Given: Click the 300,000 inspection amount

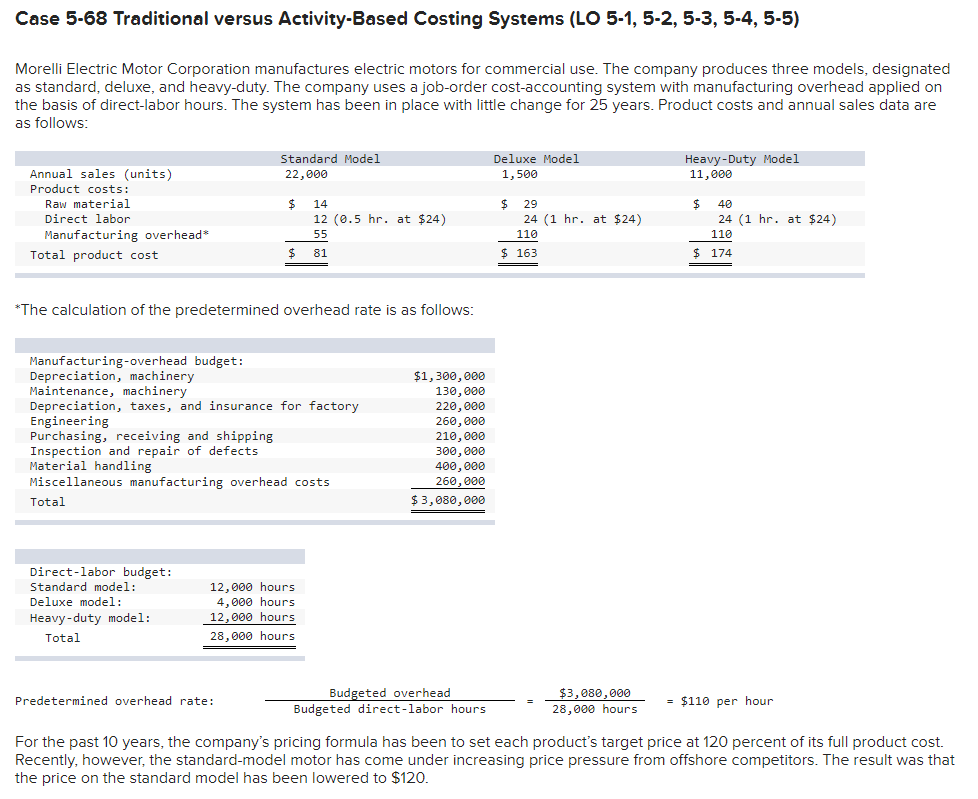Looking at the screenshot, I should pos(460,451).
